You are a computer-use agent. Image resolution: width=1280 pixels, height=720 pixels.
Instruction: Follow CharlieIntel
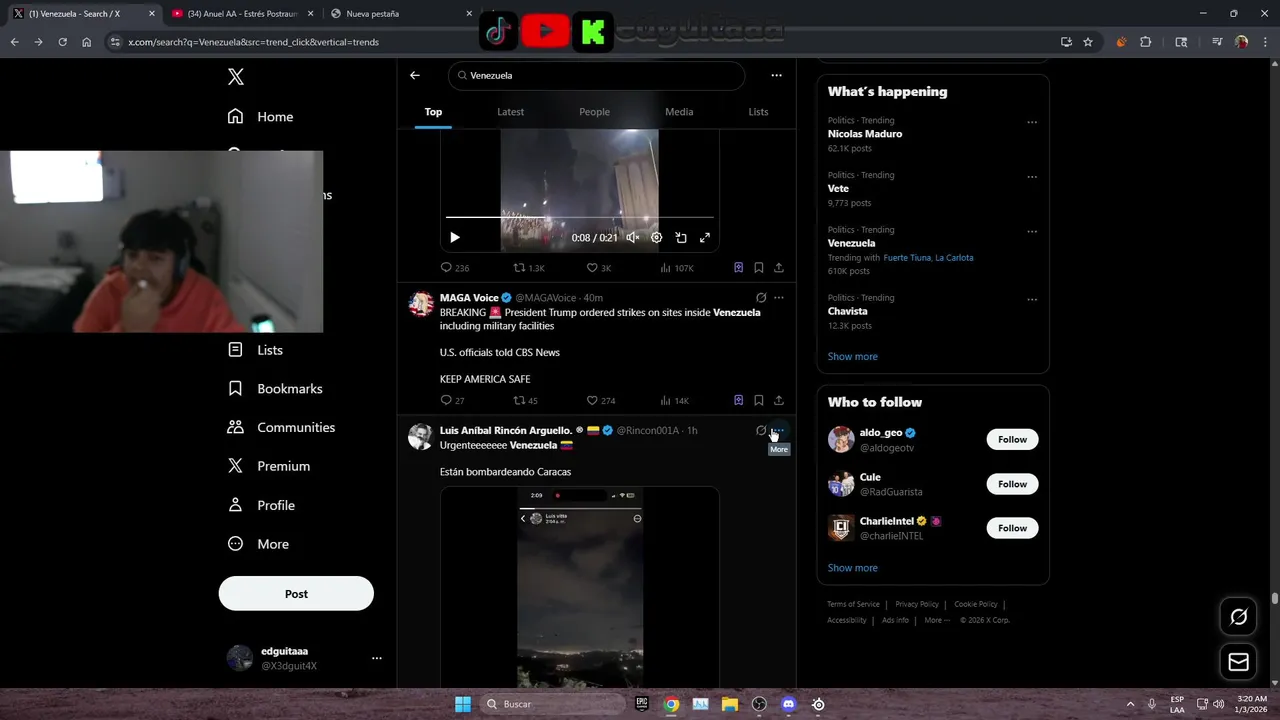1012,528
